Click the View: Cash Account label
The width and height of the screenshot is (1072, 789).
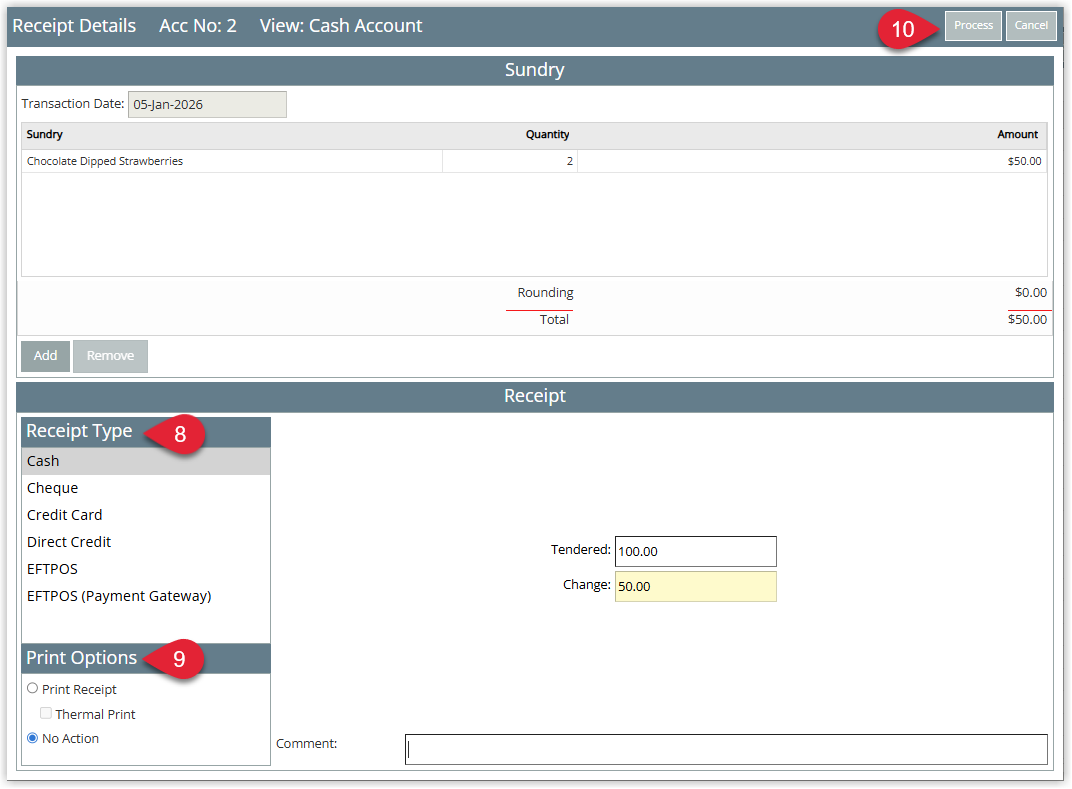340,26
